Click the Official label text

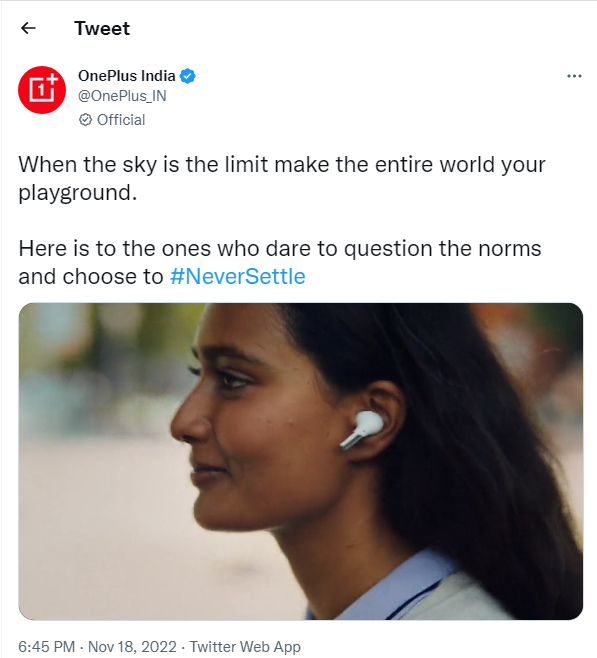[x=121, y=120]
